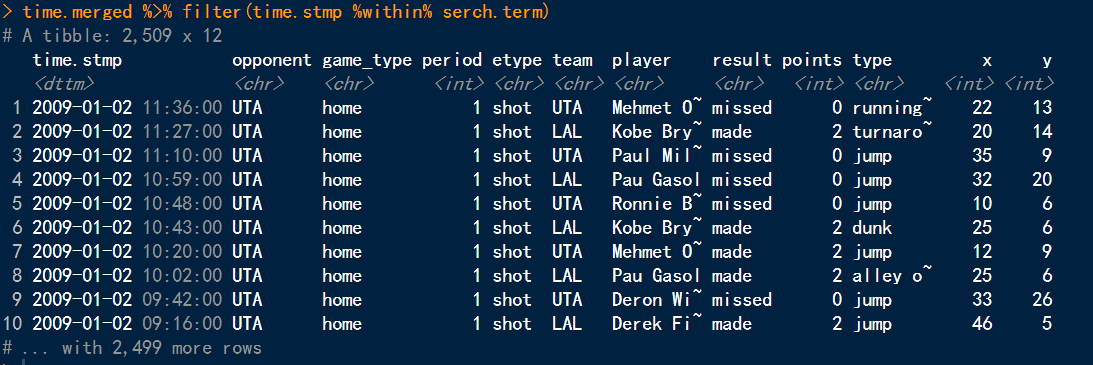Click the timestamp 11:36:00 in row 1

point(183,108)
